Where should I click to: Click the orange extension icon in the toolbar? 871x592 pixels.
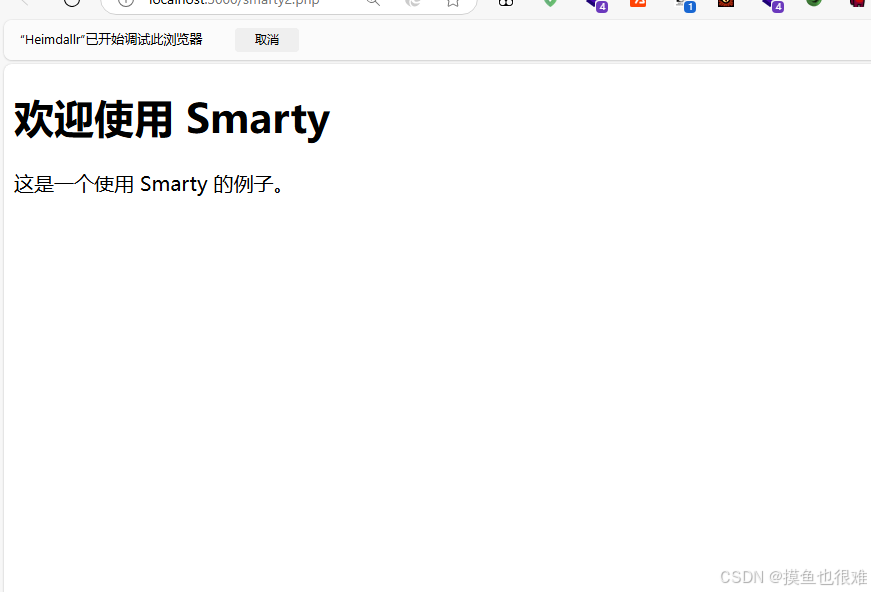638,4
